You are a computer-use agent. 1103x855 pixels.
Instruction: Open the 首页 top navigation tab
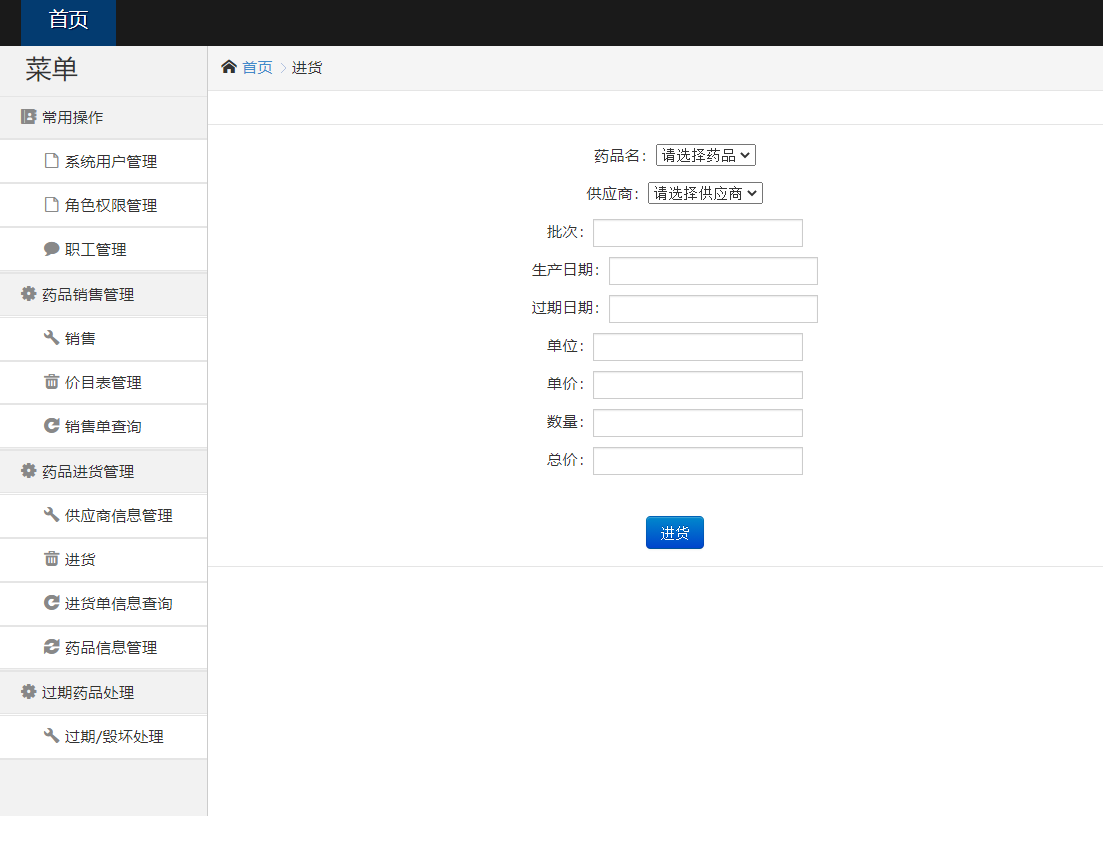tap(67, 22)
